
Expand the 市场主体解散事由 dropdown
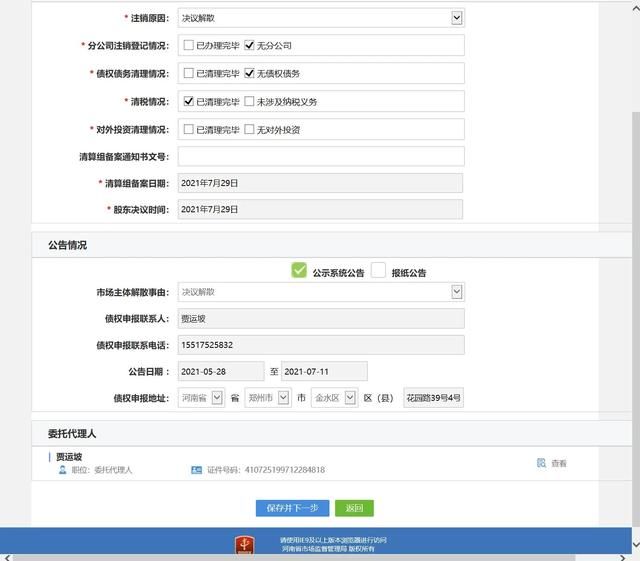pos(457,292)
